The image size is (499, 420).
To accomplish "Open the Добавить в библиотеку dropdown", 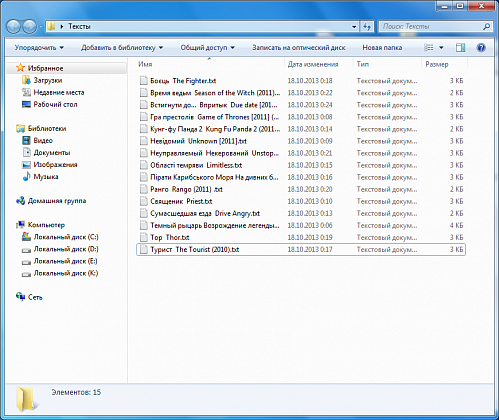I will 122,48.
